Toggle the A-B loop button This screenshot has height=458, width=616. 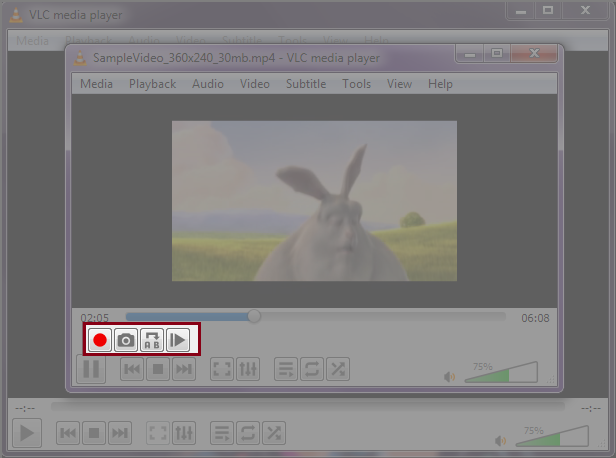click(152, 340)
